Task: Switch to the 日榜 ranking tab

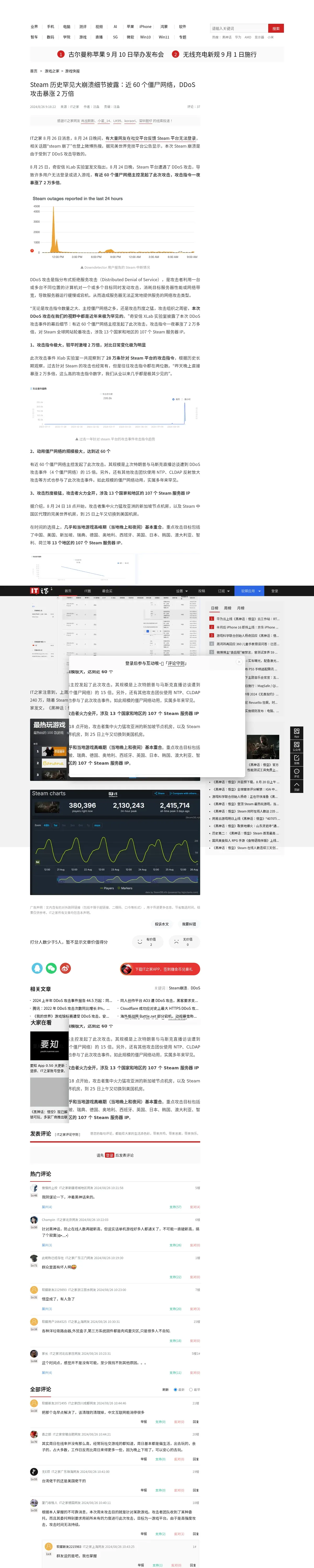Action: [215, 608]
